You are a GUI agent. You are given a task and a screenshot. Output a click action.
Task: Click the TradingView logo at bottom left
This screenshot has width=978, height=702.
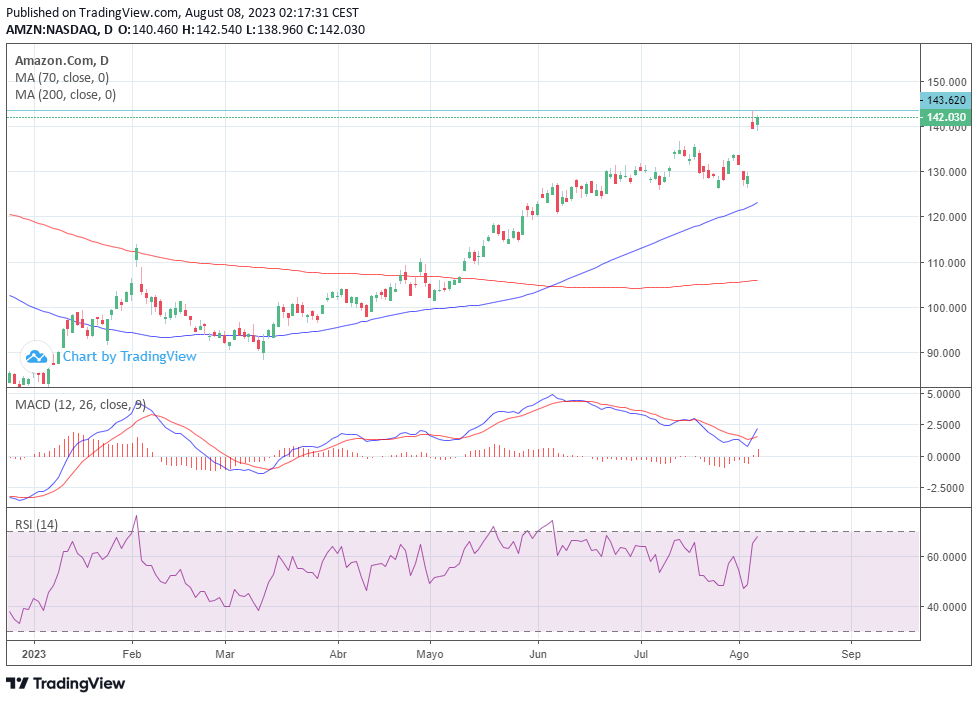(x=66, y=683)
